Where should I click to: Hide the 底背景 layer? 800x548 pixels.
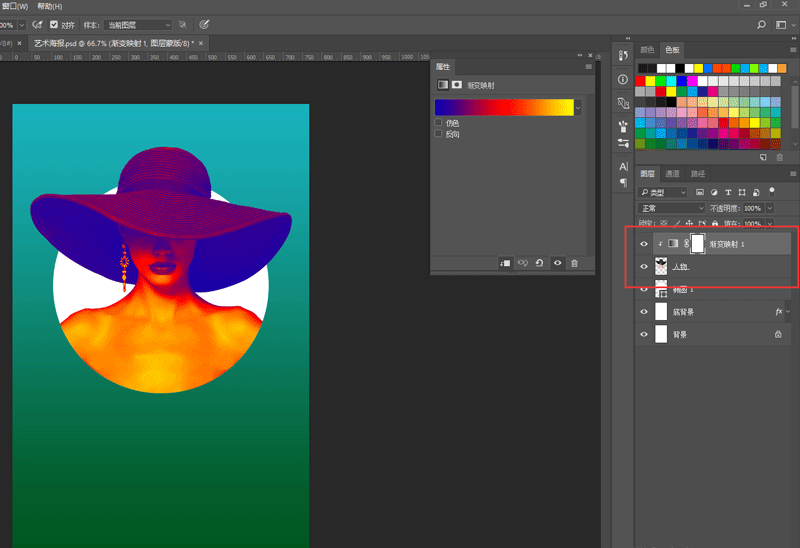[644, 312]
